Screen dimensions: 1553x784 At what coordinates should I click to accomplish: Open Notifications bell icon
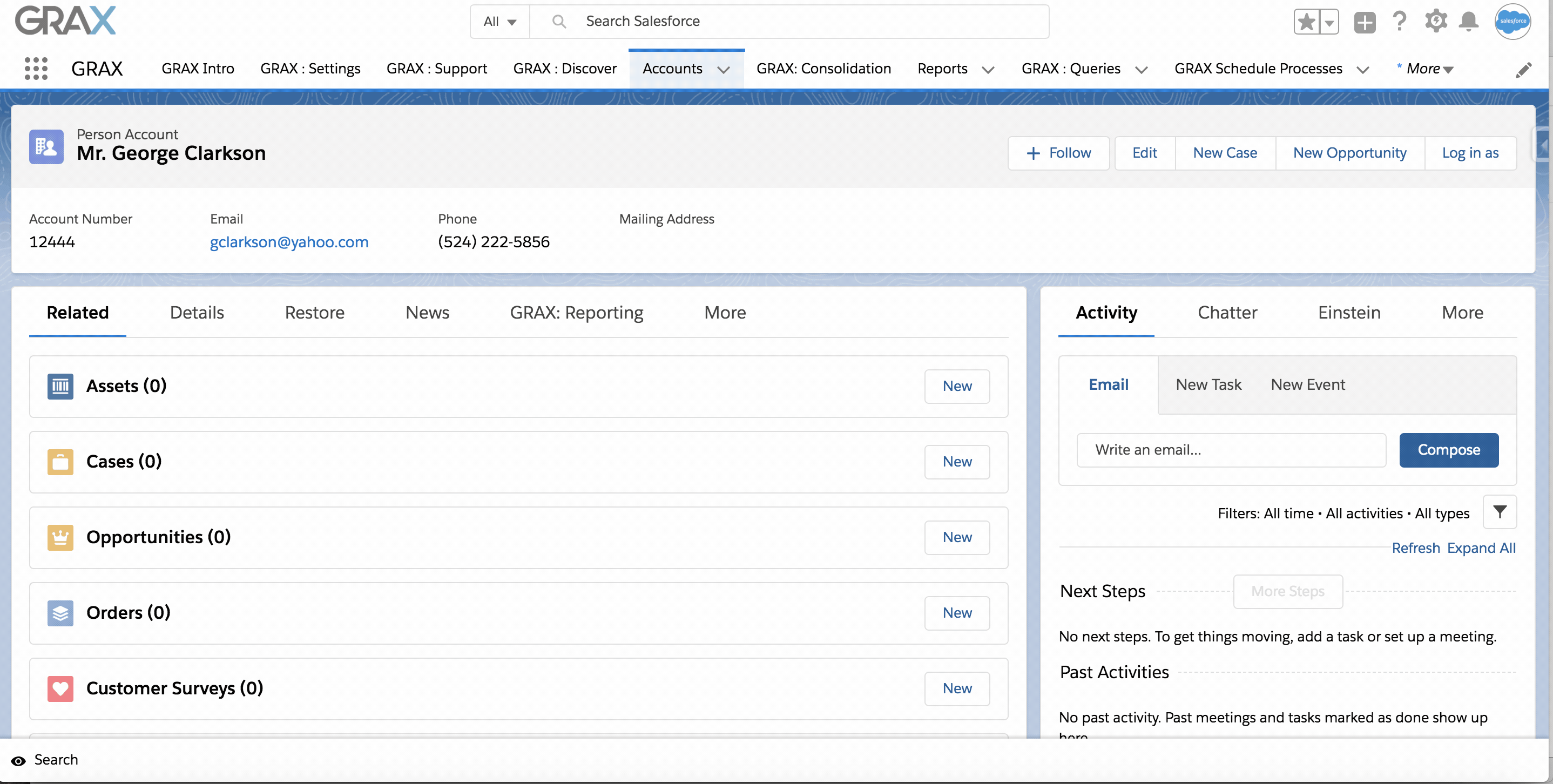point(1468,22)
